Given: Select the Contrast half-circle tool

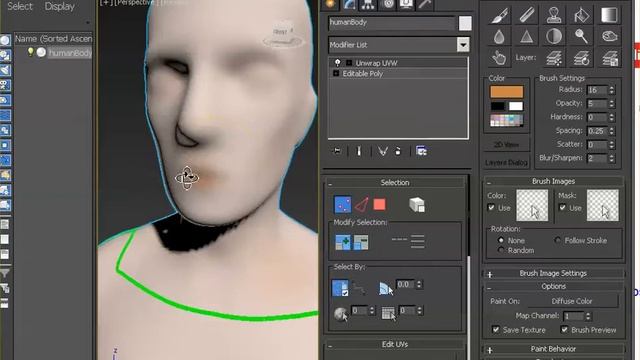Looking at the screenshot, I should (x=554, y=37).
